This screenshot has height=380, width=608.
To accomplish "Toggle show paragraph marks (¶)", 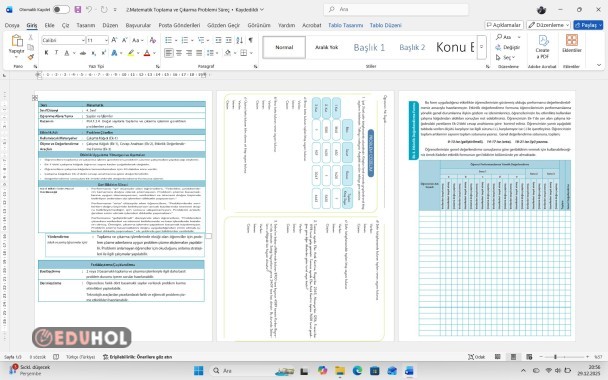I will coord(251,40).
